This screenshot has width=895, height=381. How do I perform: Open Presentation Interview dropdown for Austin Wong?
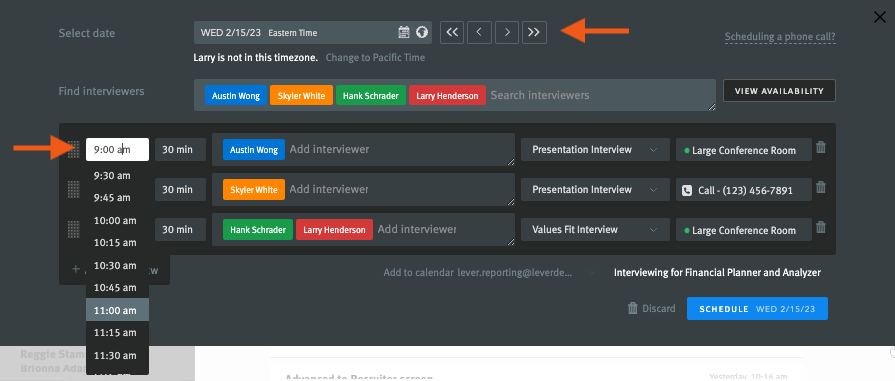(595, 150)
